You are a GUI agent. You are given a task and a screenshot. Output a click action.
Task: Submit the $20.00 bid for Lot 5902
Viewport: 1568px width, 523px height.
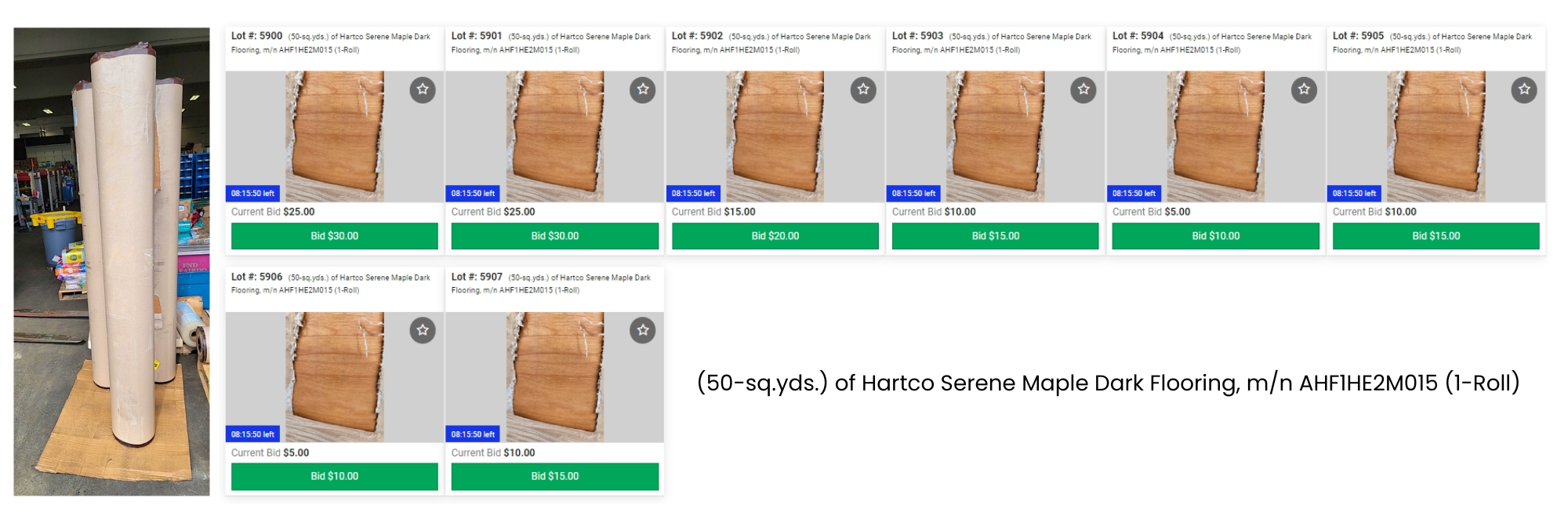tap(775, 236)
